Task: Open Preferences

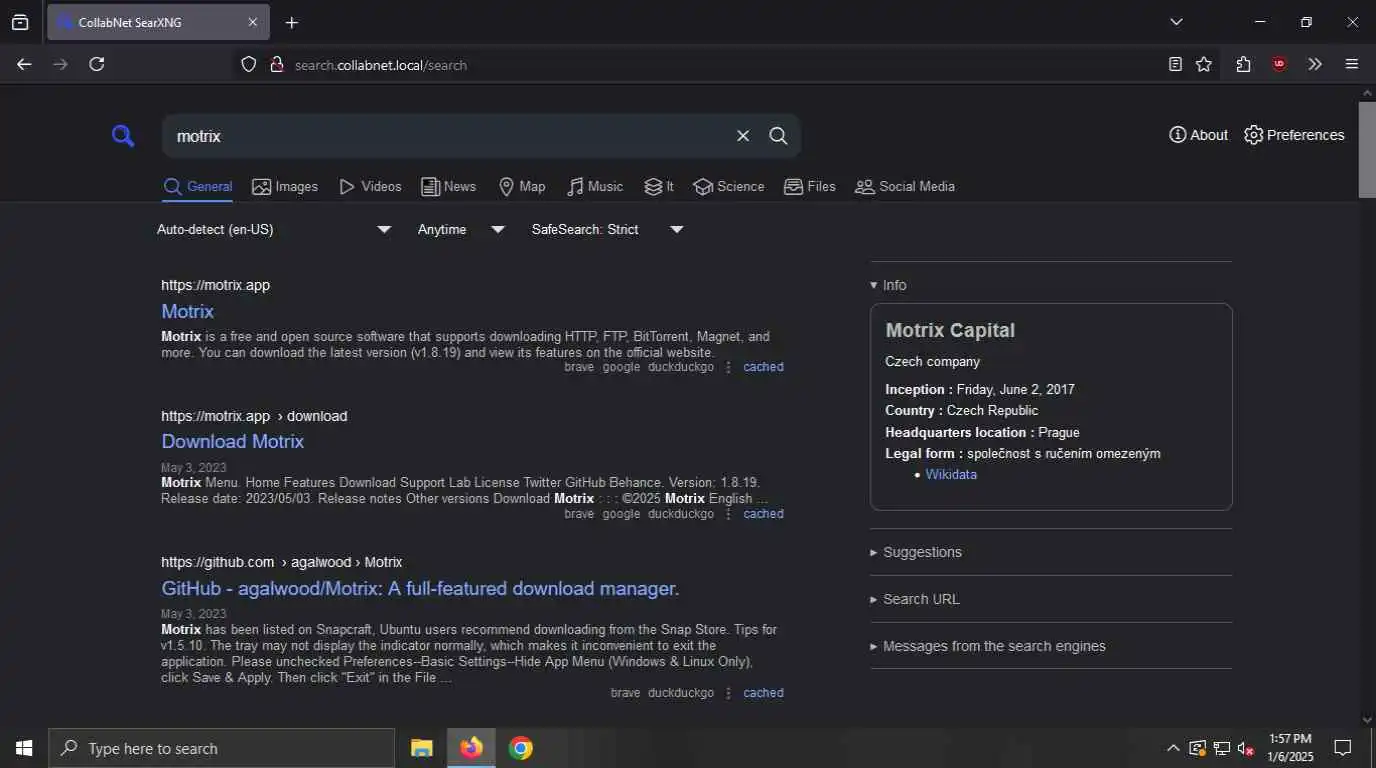Action: point(1294,135)
